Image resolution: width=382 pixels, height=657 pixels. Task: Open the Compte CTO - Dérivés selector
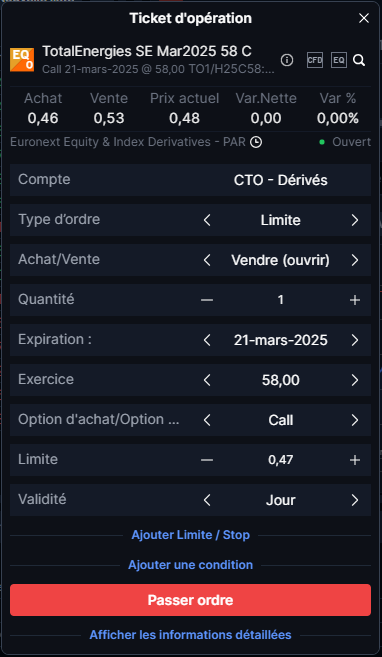point(191,180)
